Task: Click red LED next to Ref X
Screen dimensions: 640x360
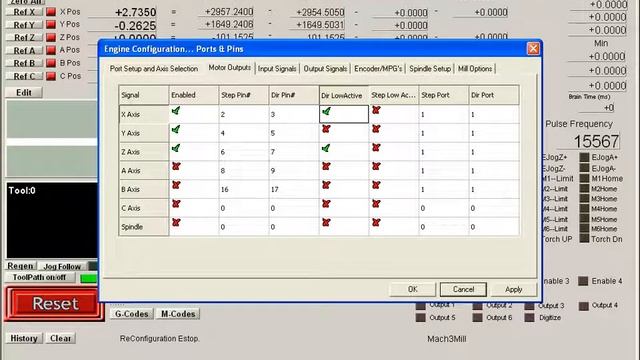Action: point(51,12)
